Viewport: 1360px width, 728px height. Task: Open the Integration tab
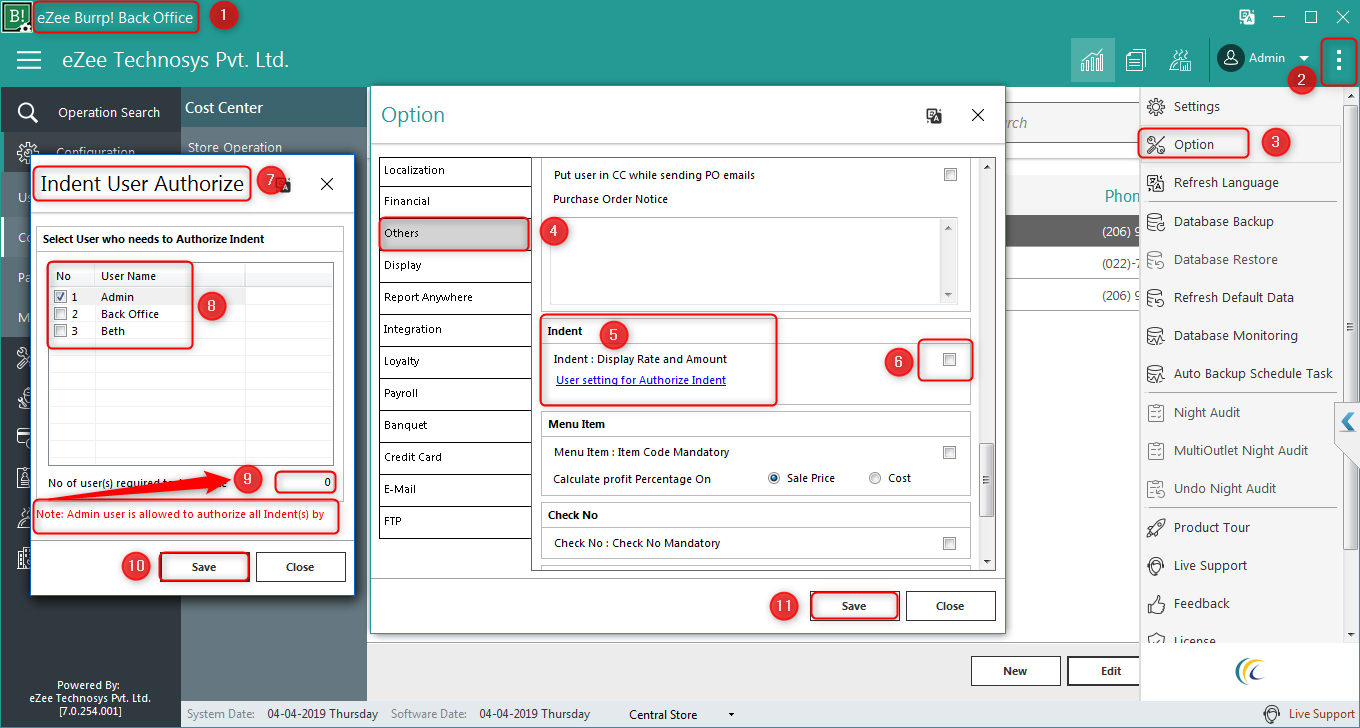[x=455, y=329]
